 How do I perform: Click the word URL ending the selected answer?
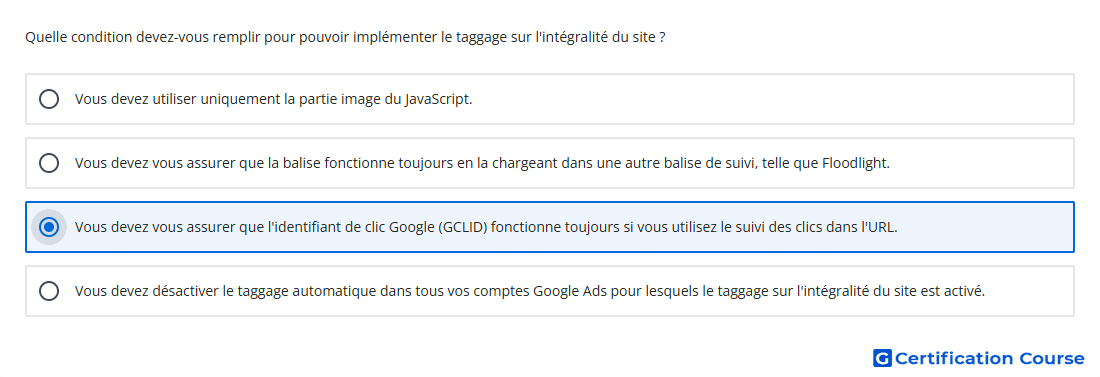(883, 227)
